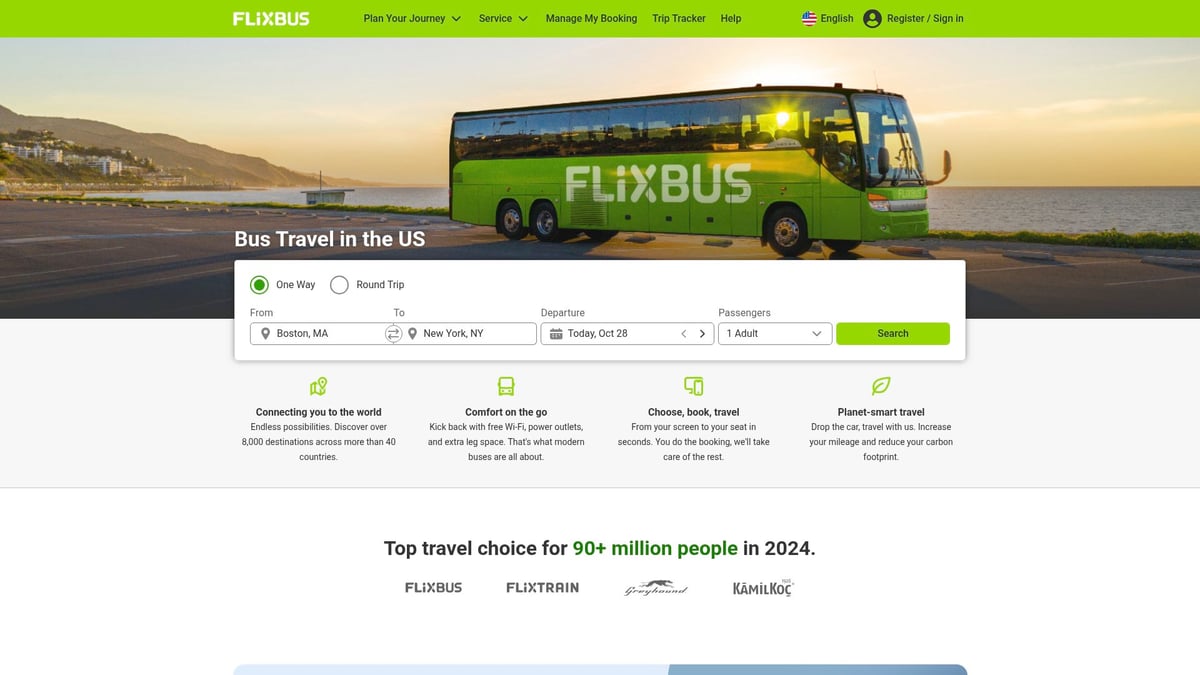Go to next departure day arrow
The image size is (1200, 675).
coord(702,334)
